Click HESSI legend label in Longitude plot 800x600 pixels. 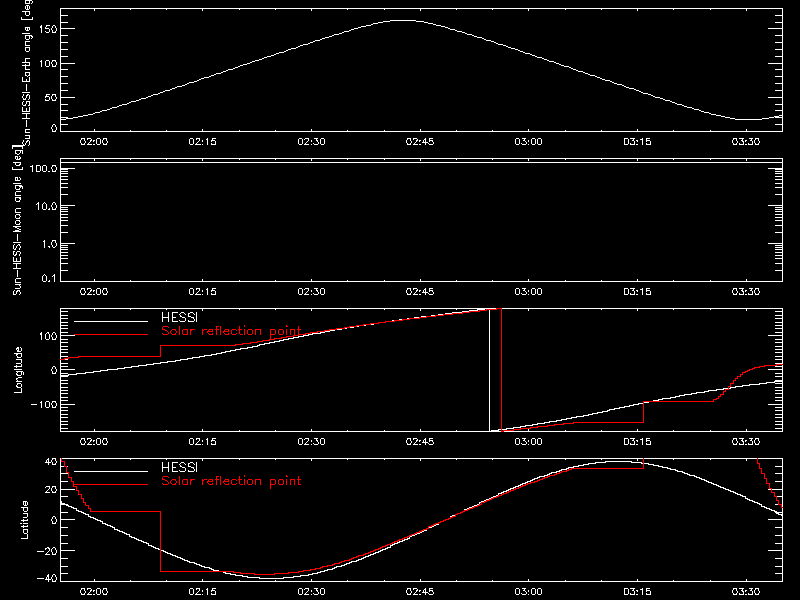pyautogui.click(x=179, y=317)
